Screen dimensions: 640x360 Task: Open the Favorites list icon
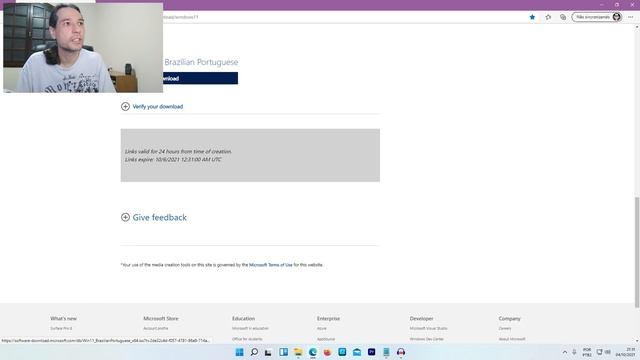[x=548, y=17]
